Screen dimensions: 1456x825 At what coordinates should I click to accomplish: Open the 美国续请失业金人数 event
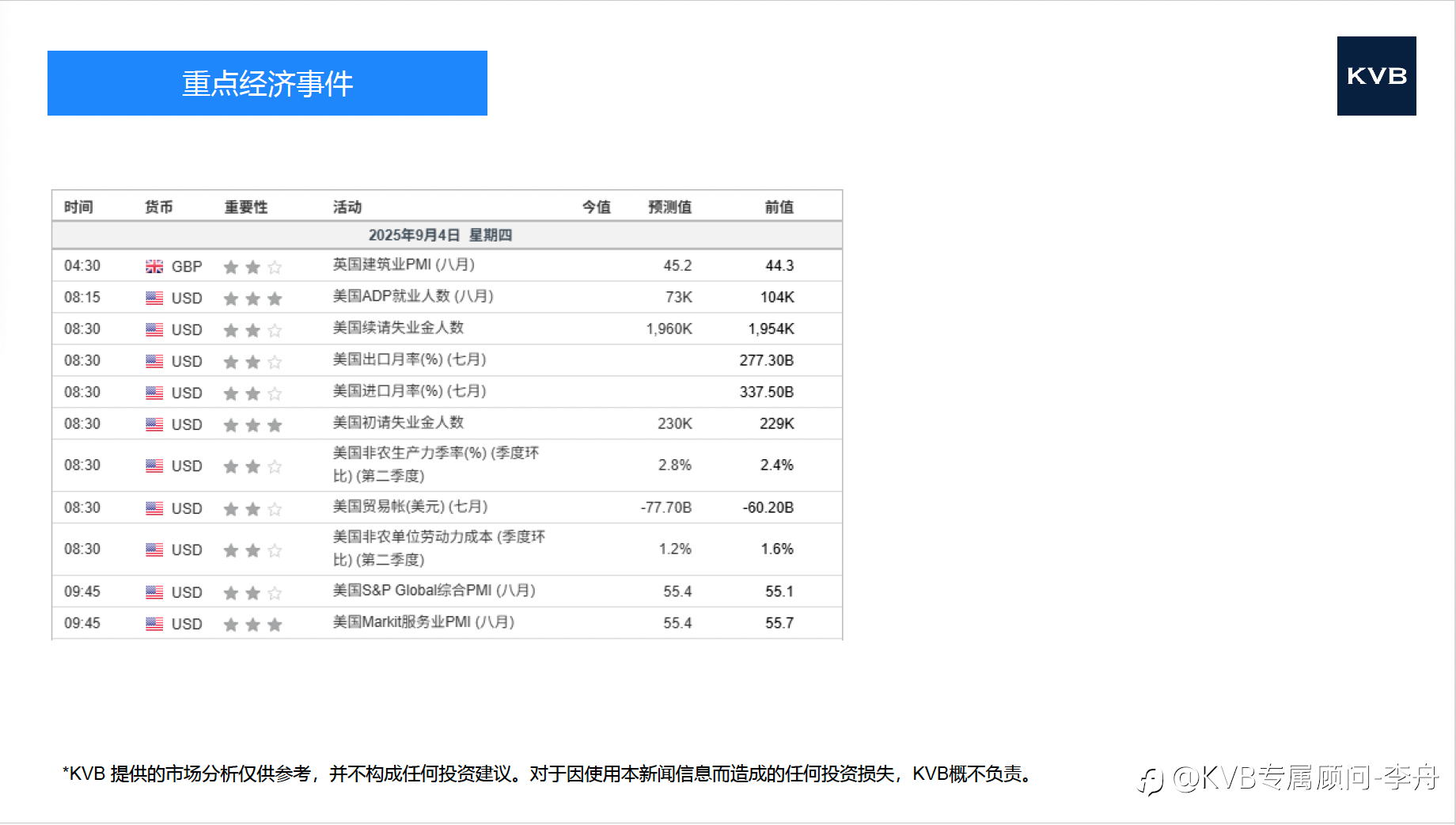(398, 328)
